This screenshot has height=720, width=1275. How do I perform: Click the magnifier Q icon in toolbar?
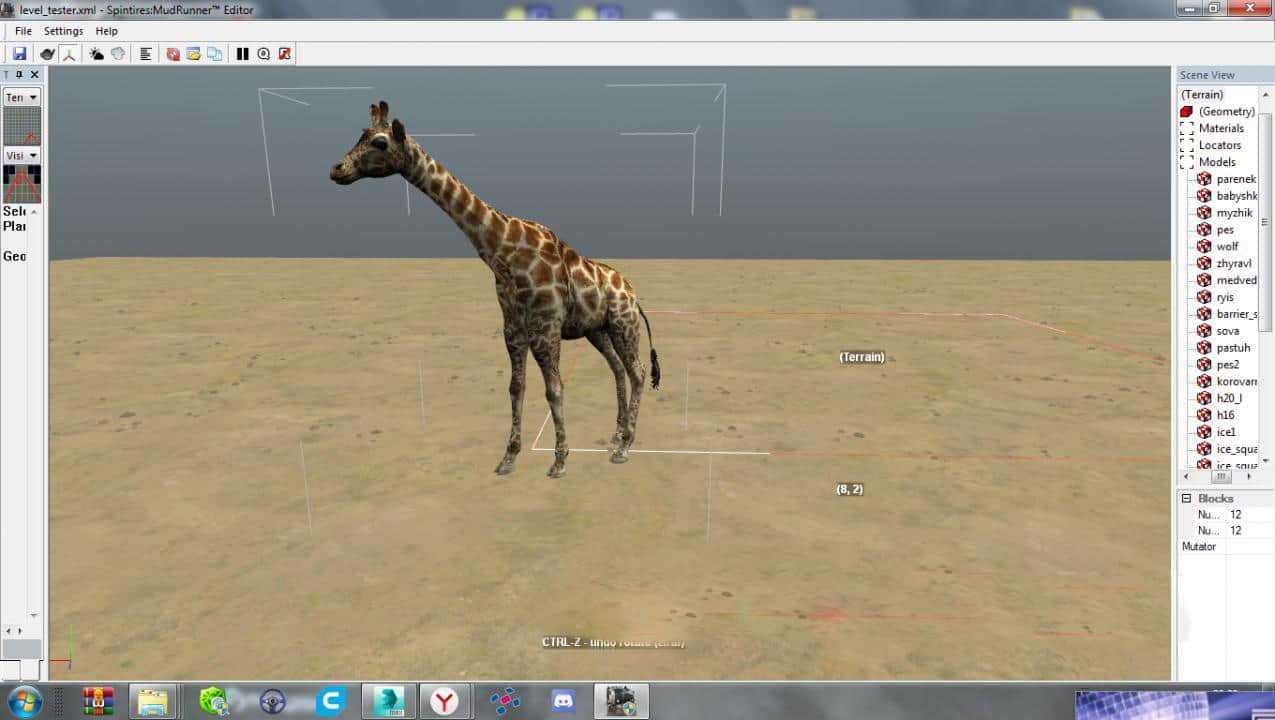[264, 54]
